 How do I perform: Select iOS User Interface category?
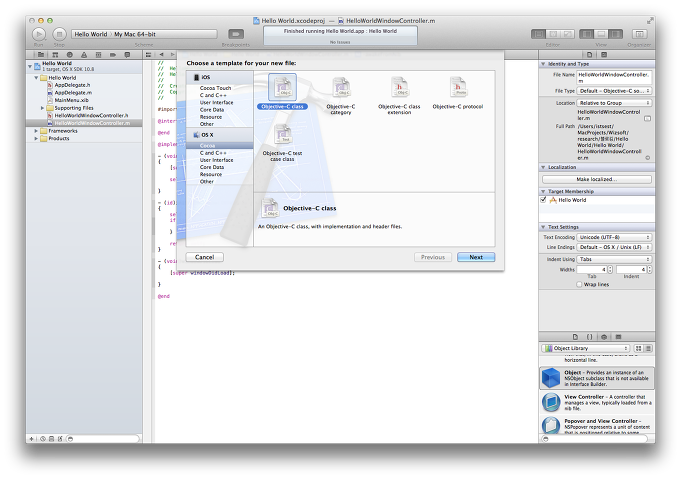[x=216, y=102]
